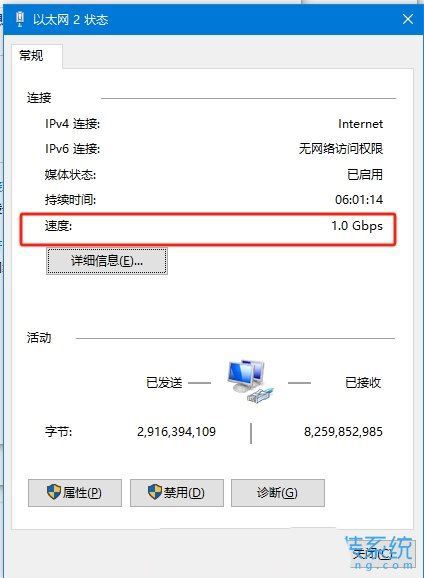Close the 以太网 2 状态 dialog with X
Viewport: 424px width, 578px height.
pos(407,19)
